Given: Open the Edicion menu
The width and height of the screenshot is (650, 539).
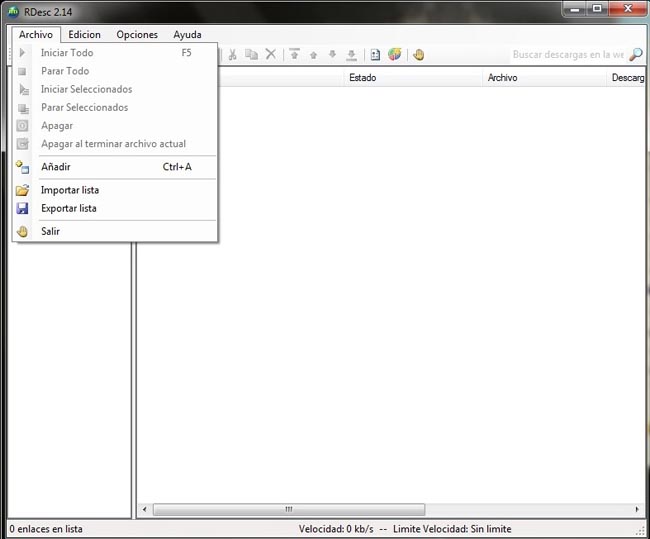Looking at the screenshot, I should pyautogui.click(x=84, y=35).
